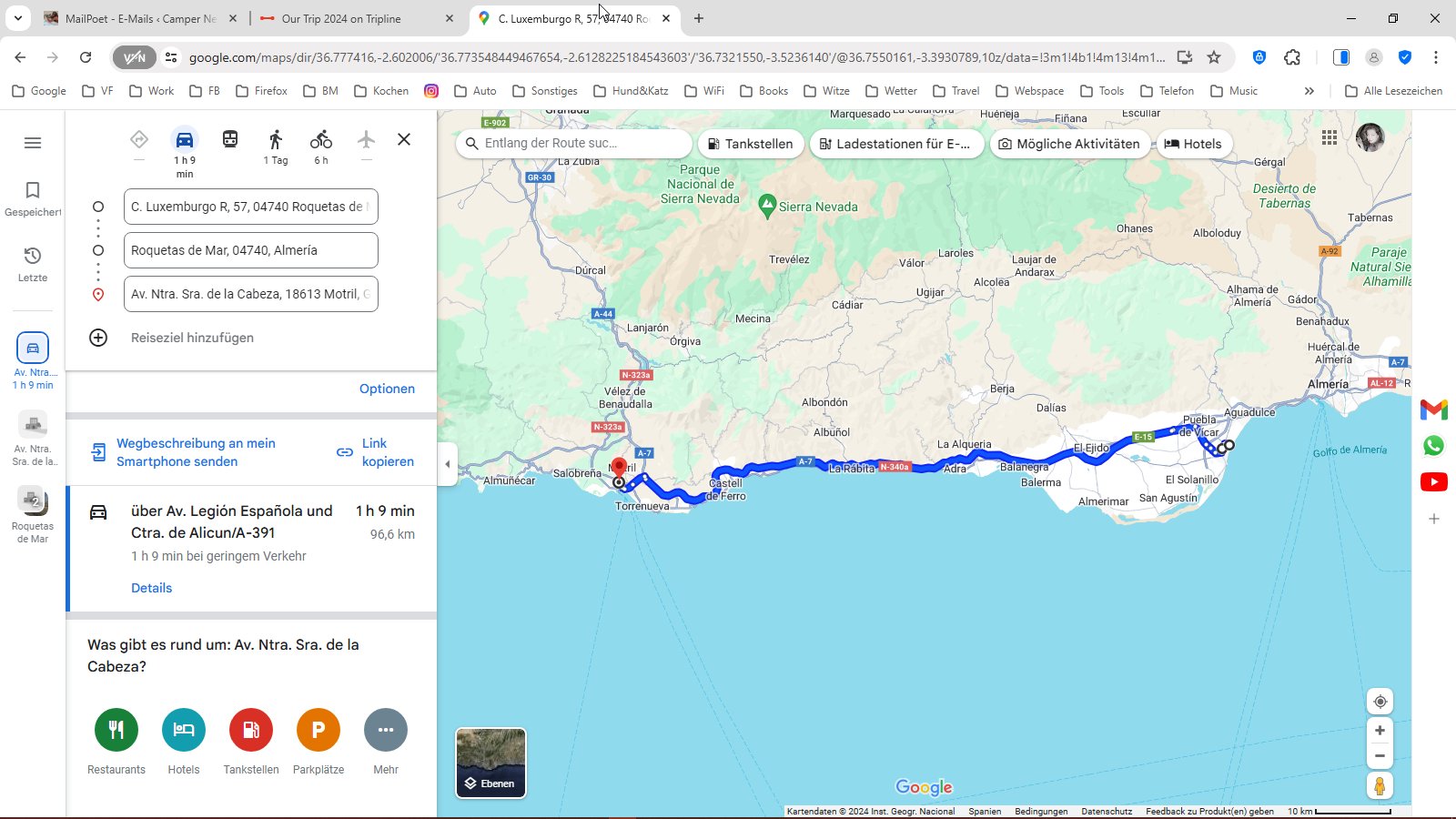Select the public transit travel mode
Viewport: 1456px width, 819px height.
coord(230,139)
